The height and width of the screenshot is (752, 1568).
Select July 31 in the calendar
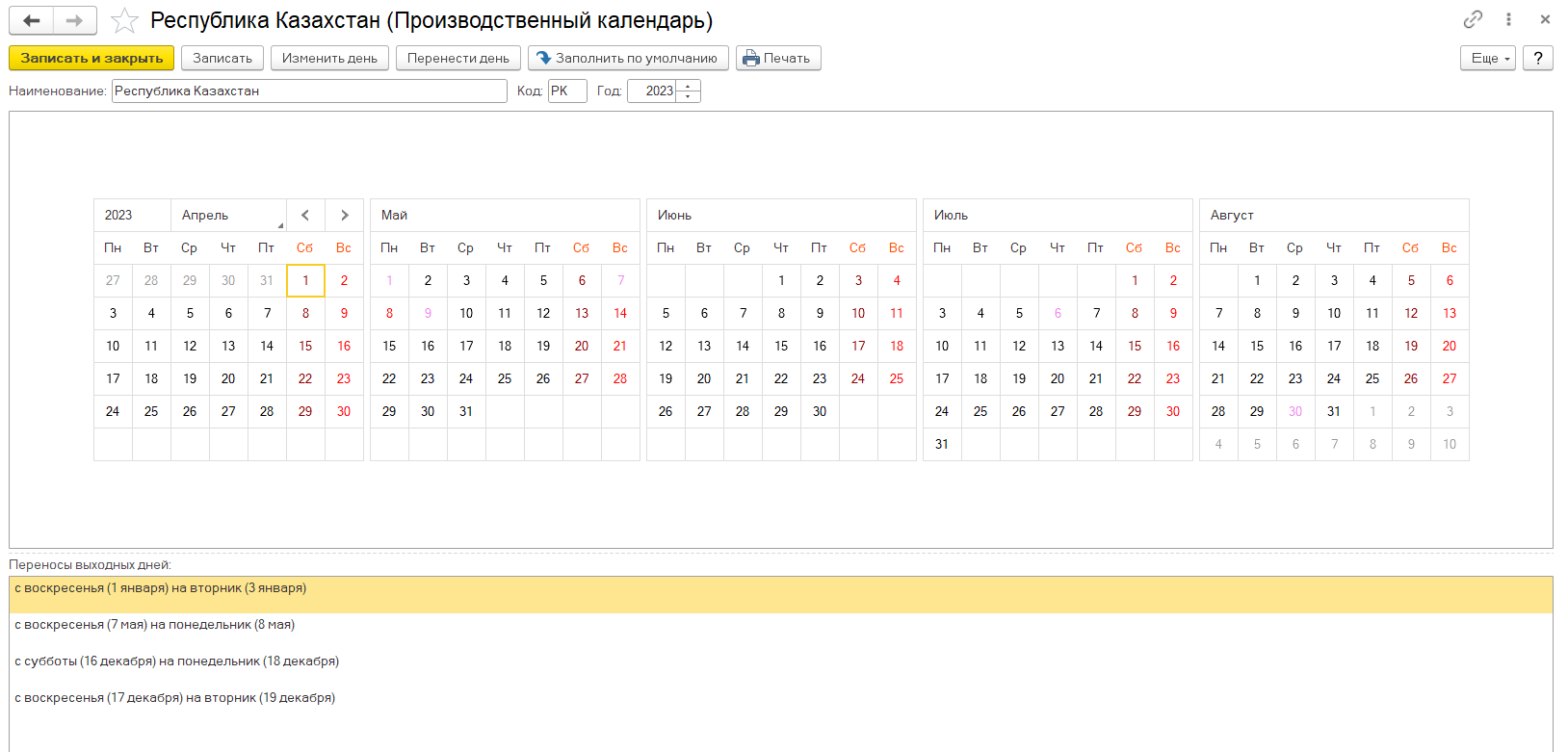click(942, 444)
